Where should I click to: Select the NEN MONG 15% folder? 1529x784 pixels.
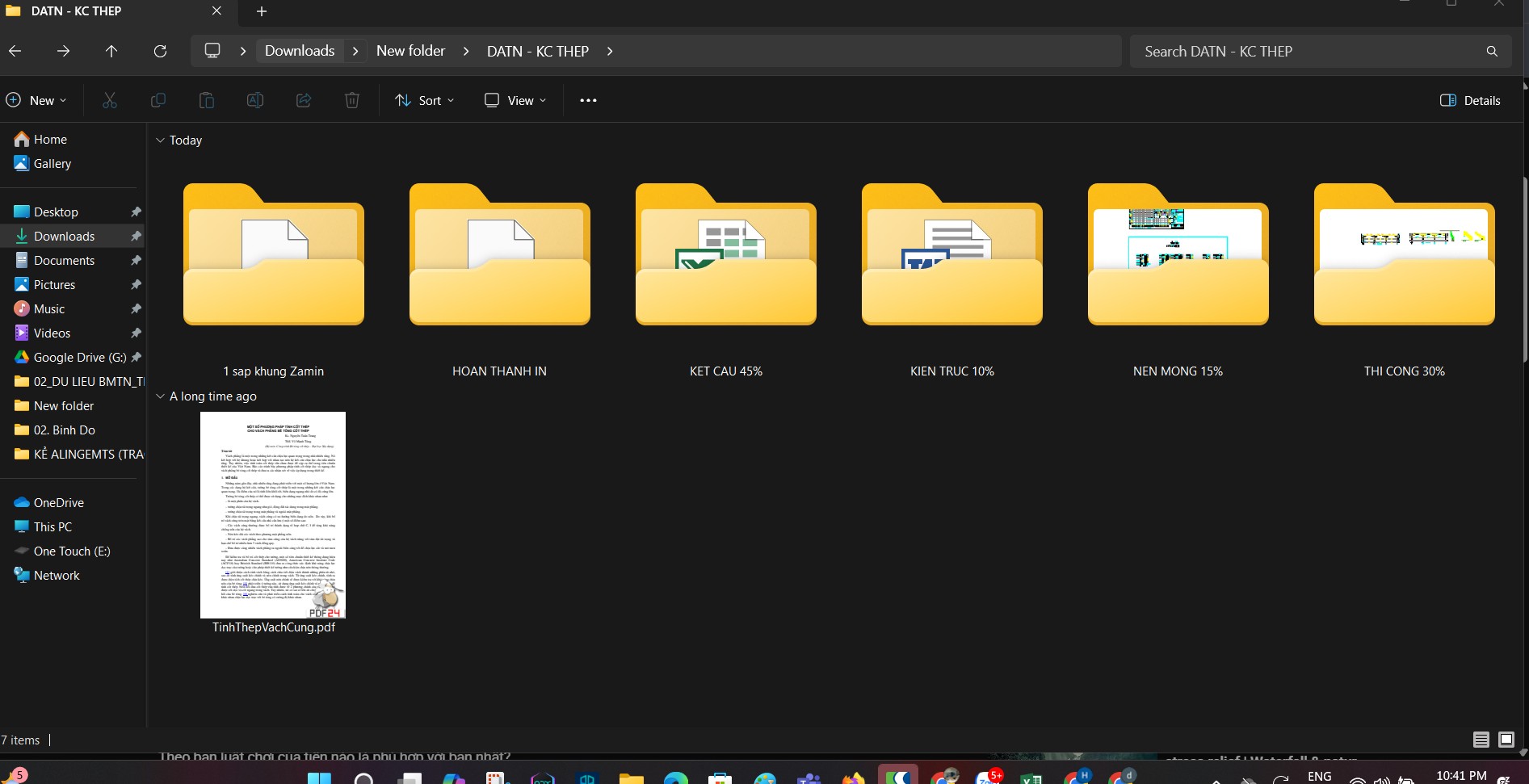1178,279
